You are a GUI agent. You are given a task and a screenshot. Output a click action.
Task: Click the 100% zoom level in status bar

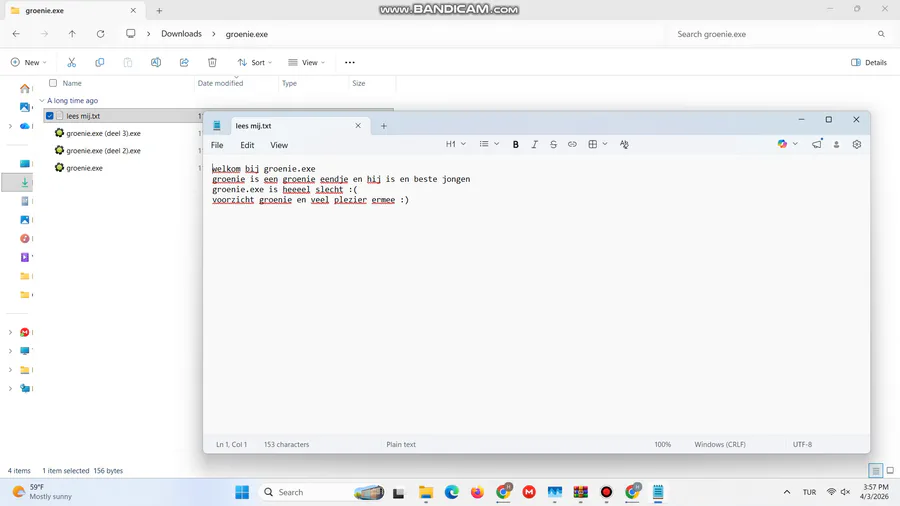tap(662, 445)
